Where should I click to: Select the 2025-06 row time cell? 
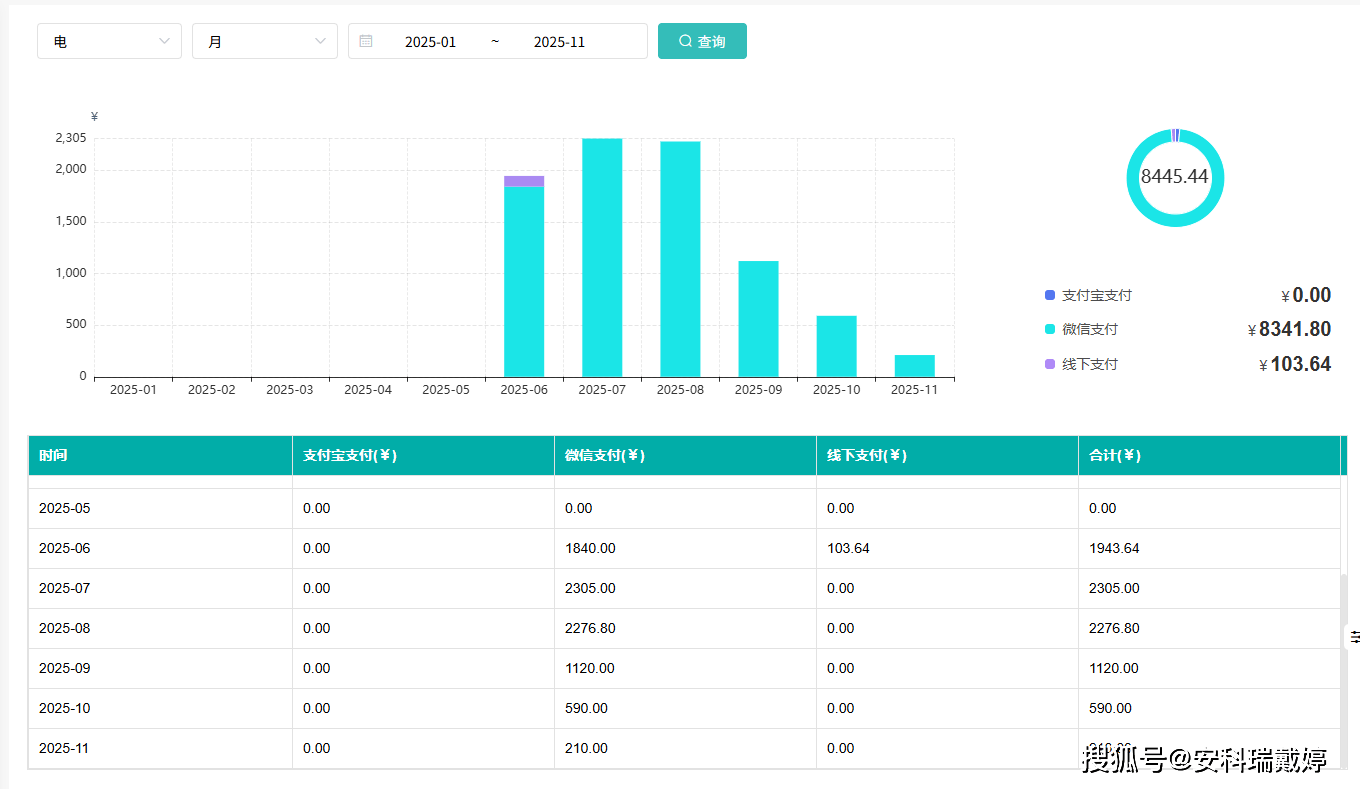coord(160,548)
